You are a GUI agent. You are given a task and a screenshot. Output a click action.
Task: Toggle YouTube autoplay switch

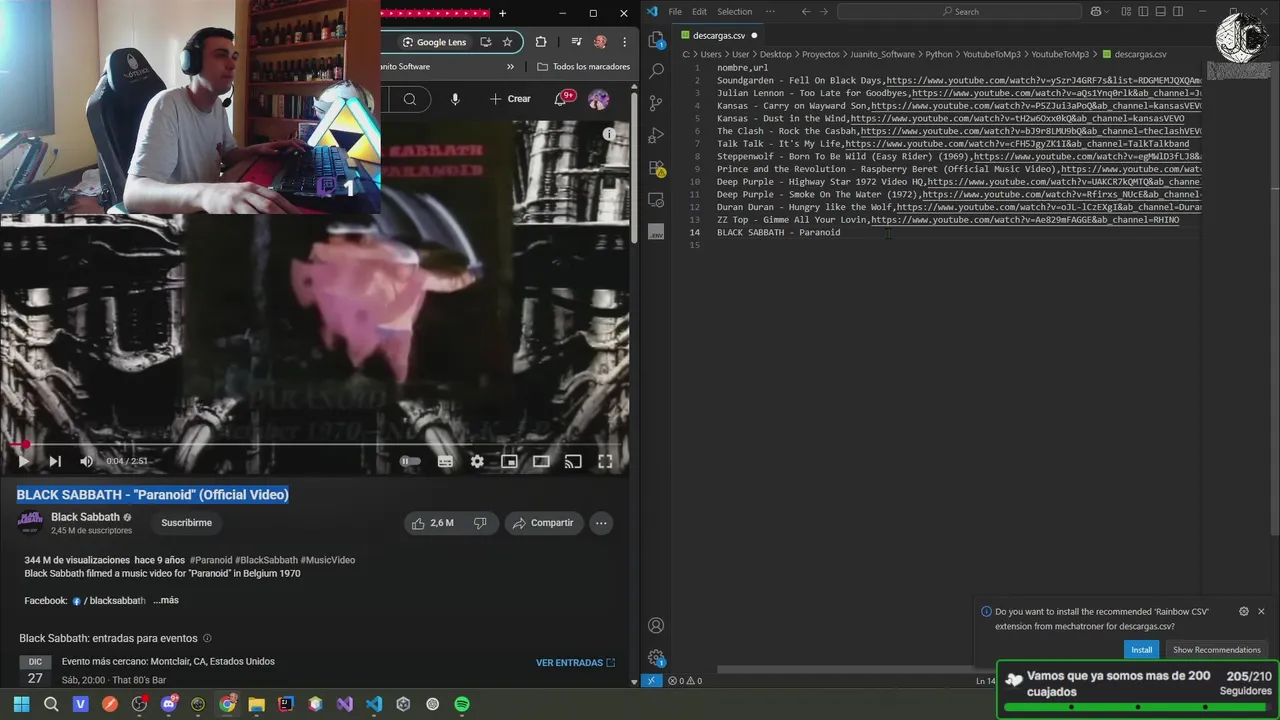click(x=410, y=461)
